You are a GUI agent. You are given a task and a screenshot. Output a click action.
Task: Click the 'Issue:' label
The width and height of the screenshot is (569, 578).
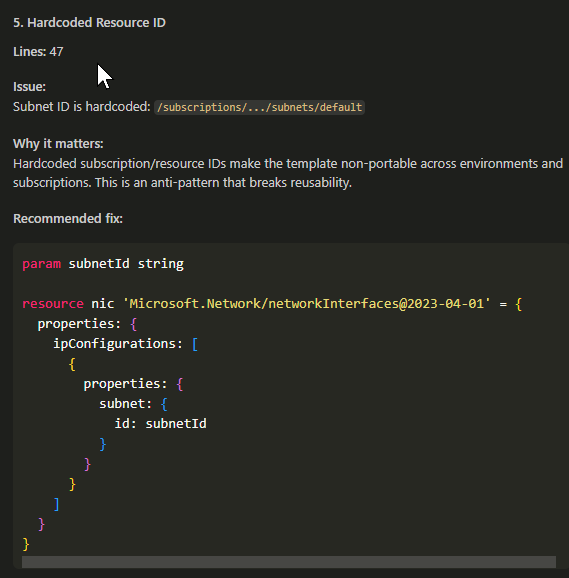click(29, 87)
